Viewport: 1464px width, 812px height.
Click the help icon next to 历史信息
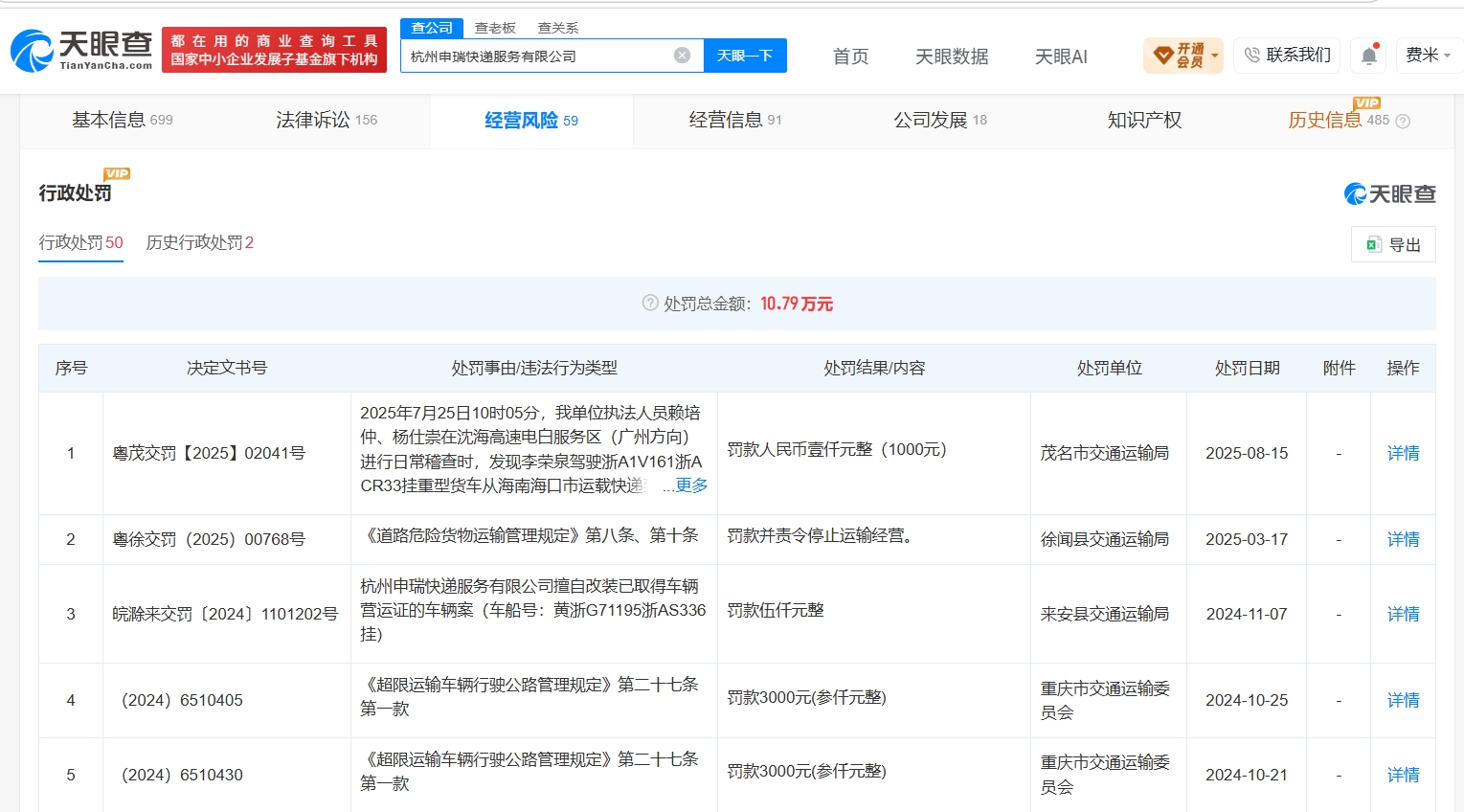[1403, 122]
